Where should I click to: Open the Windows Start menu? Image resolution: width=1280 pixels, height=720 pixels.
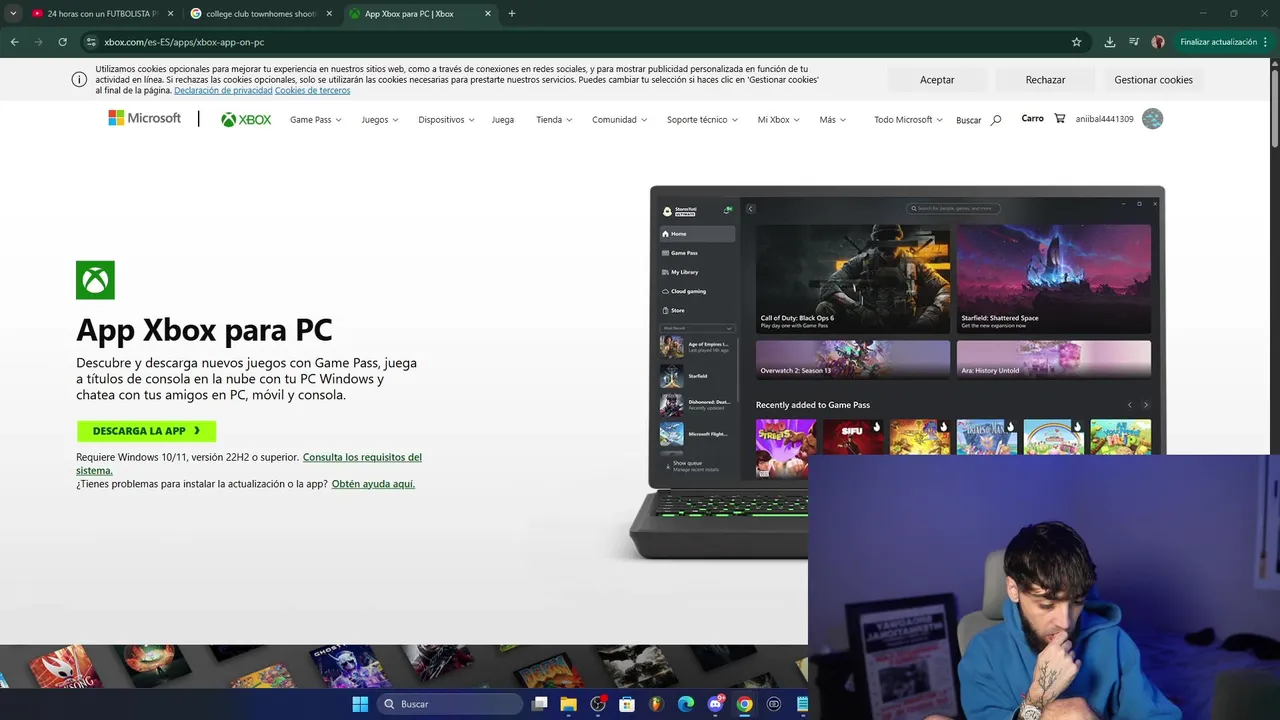tap(360, 704)
